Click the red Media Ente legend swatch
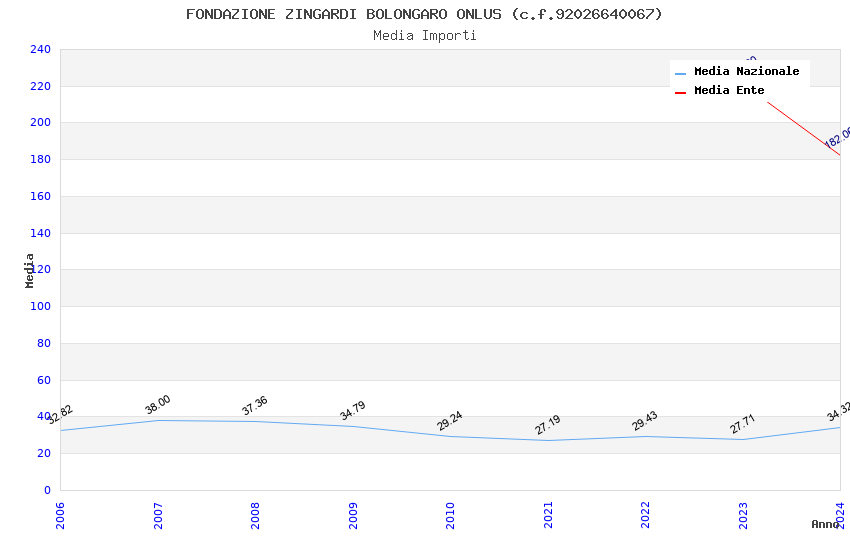 click(680, 93)
